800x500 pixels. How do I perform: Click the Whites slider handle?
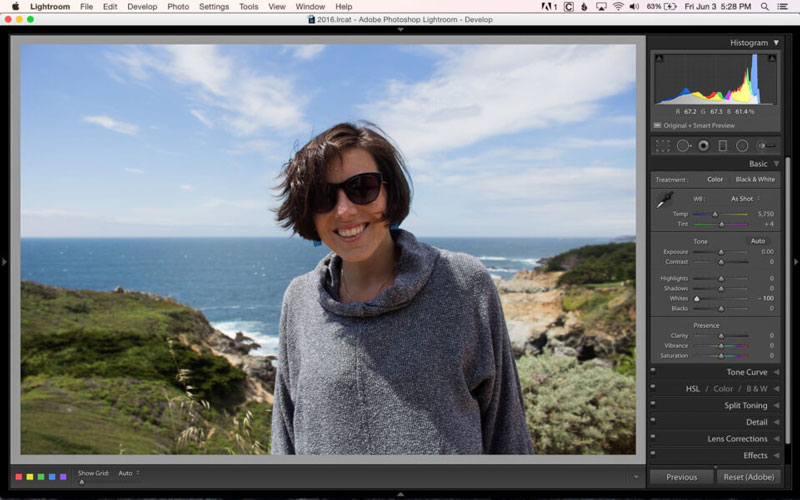pyautogui.click(x=697, y=298)
